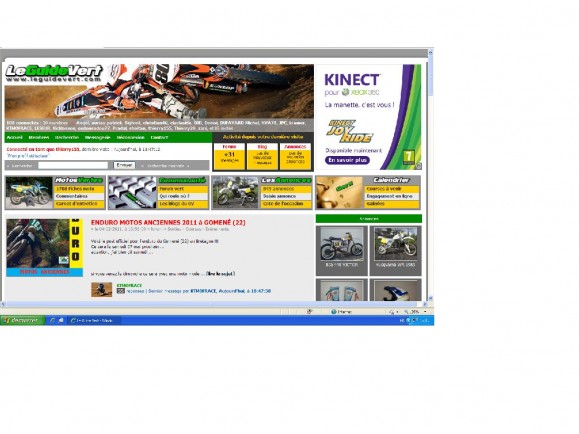Open the Galeries link under Calendrier

[x=392, y=204]
